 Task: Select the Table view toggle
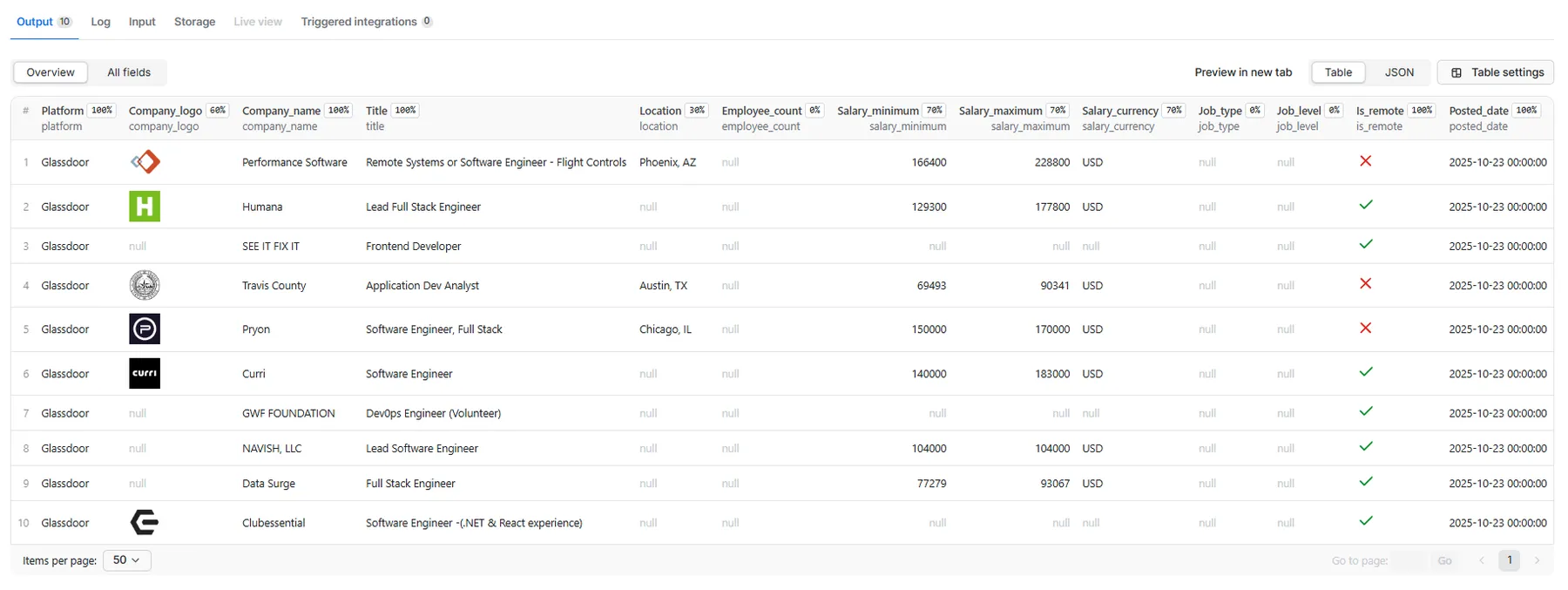point(1338,72)
